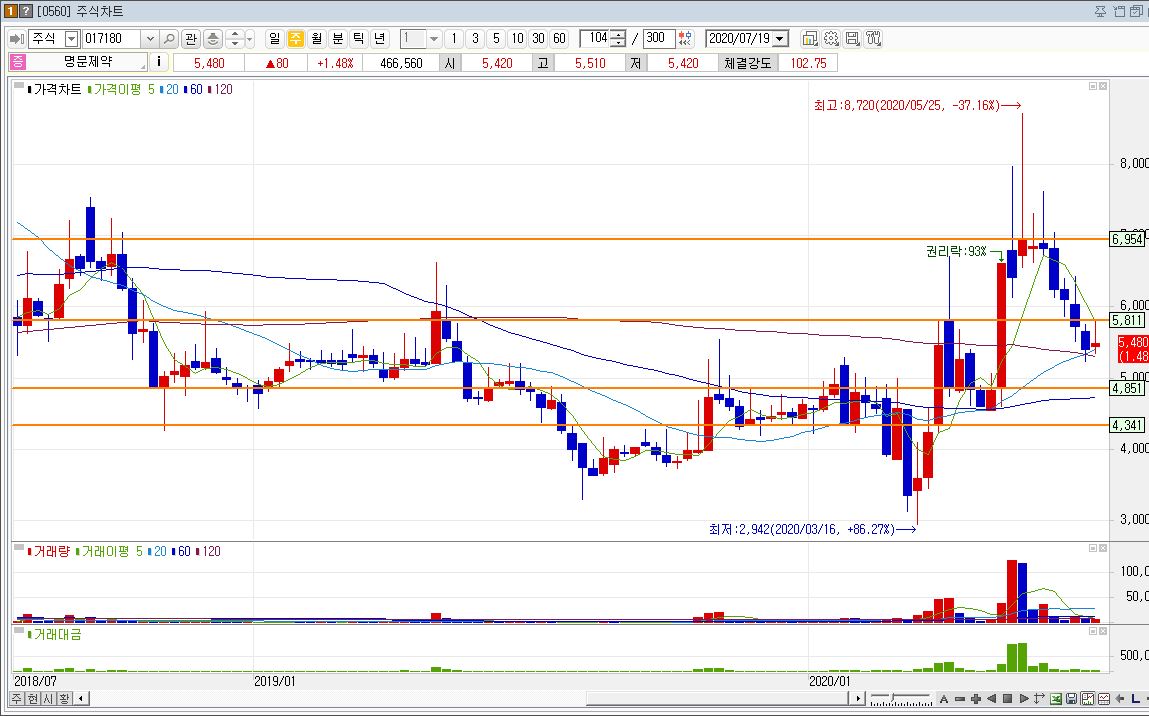Click the 현 tab at bottom left
The width and height of the screenshot is (1149, 716).
click(x=33, y=699)
